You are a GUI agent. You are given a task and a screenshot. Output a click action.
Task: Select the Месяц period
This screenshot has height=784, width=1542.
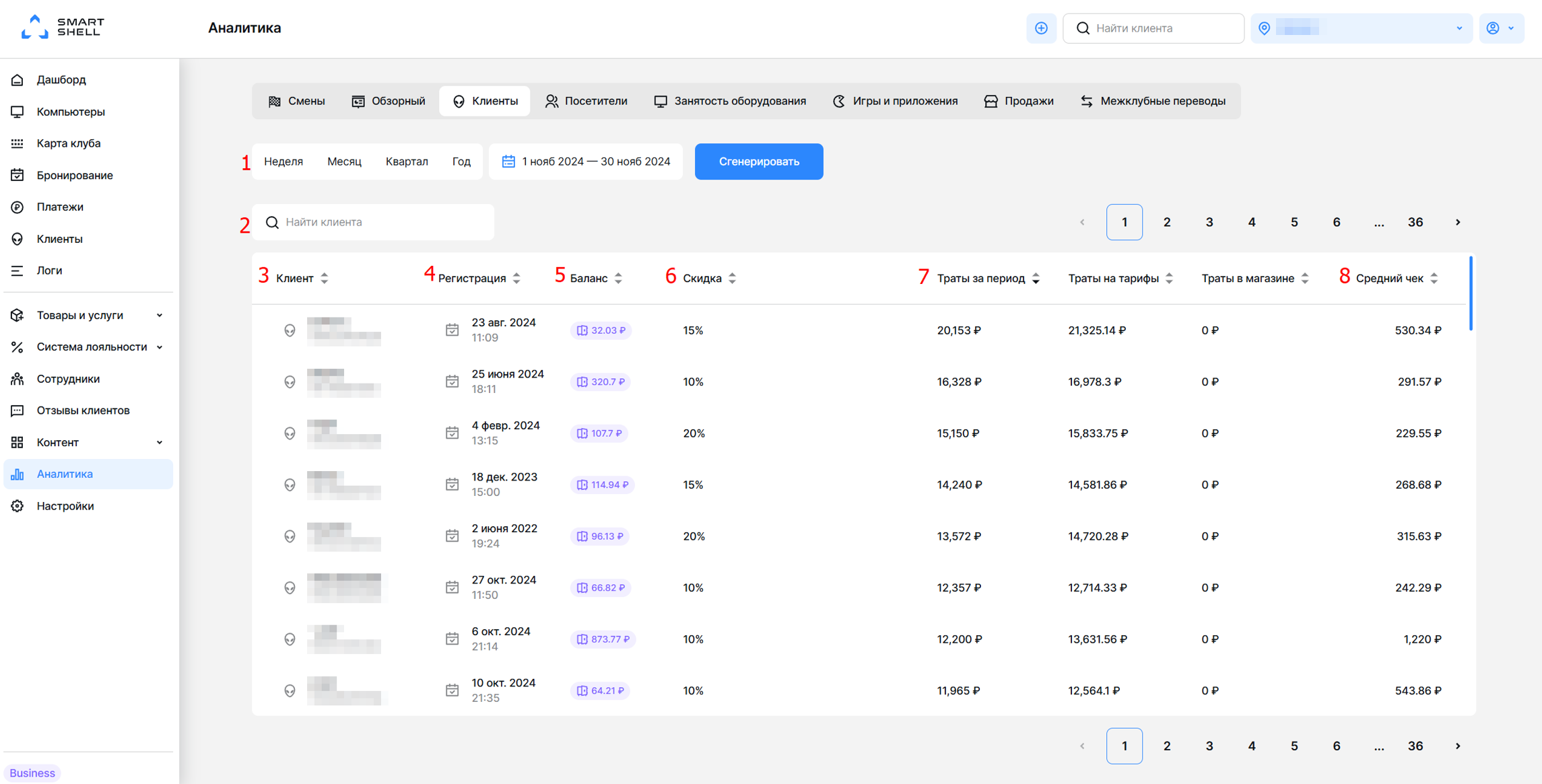click(x=344, y=162)
